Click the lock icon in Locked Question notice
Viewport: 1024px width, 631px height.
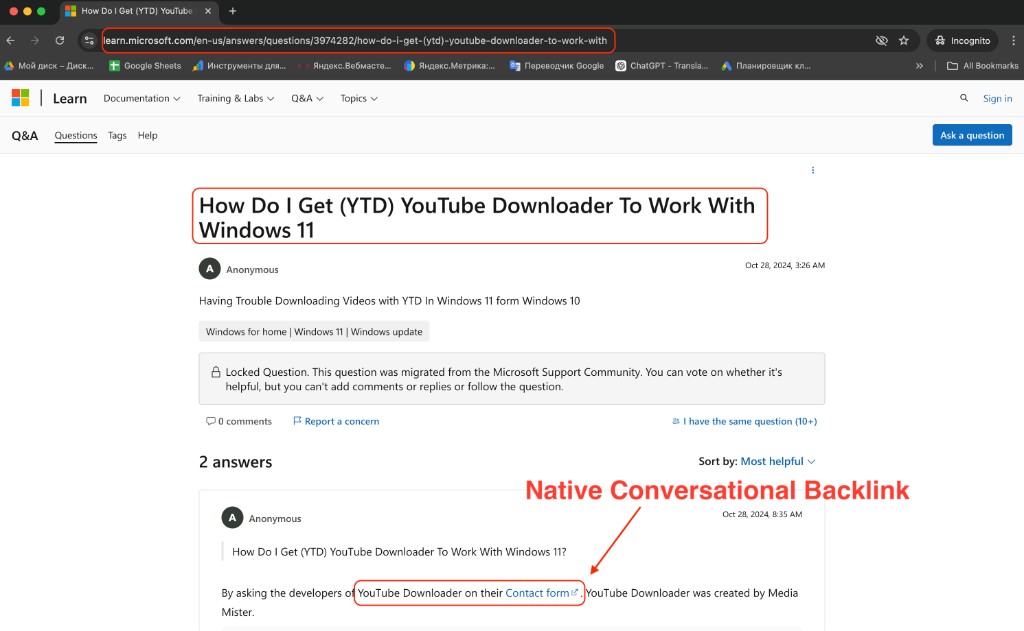[216, 372]
